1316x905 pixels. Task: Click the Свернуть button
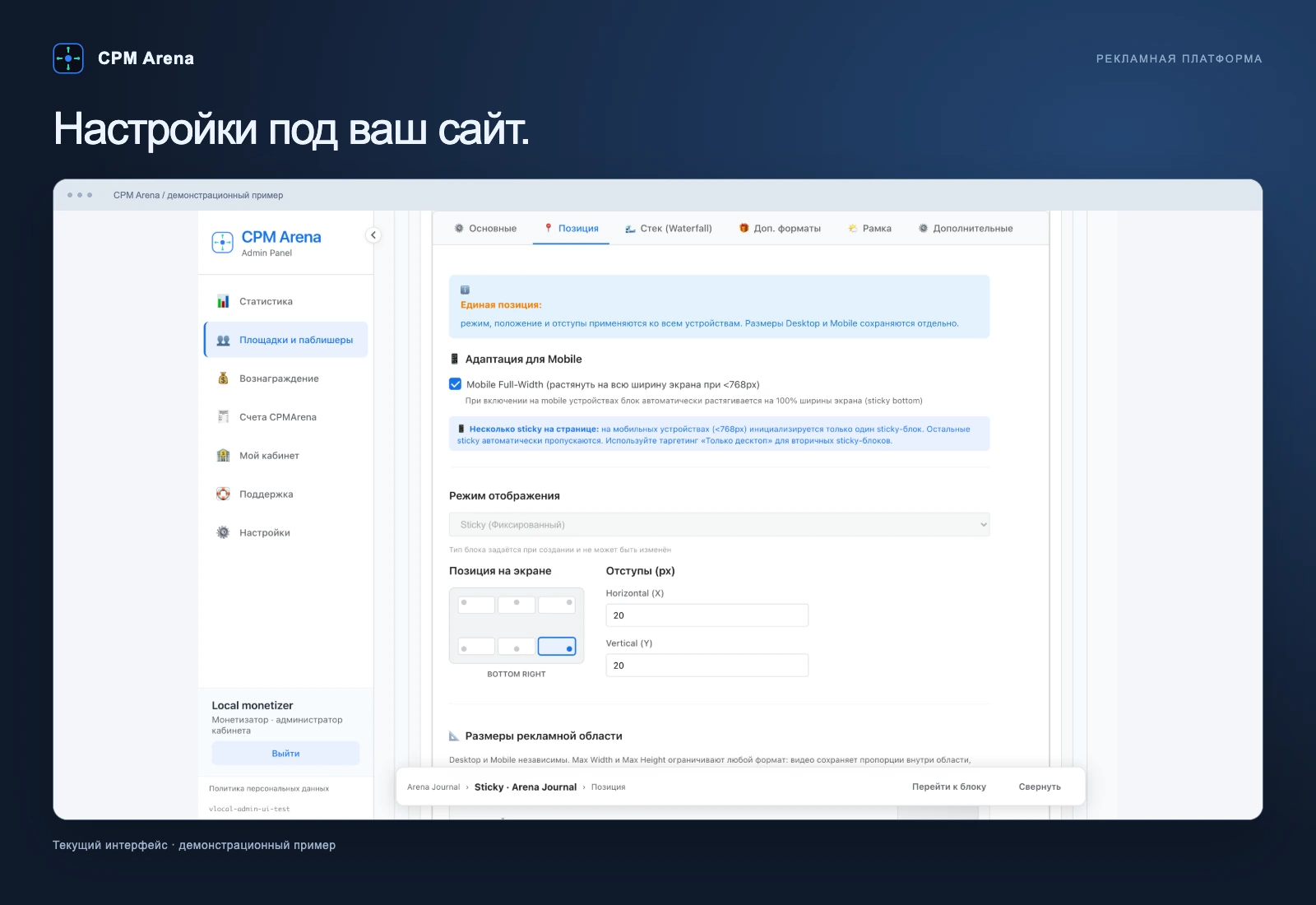(x=1040, y=787)
